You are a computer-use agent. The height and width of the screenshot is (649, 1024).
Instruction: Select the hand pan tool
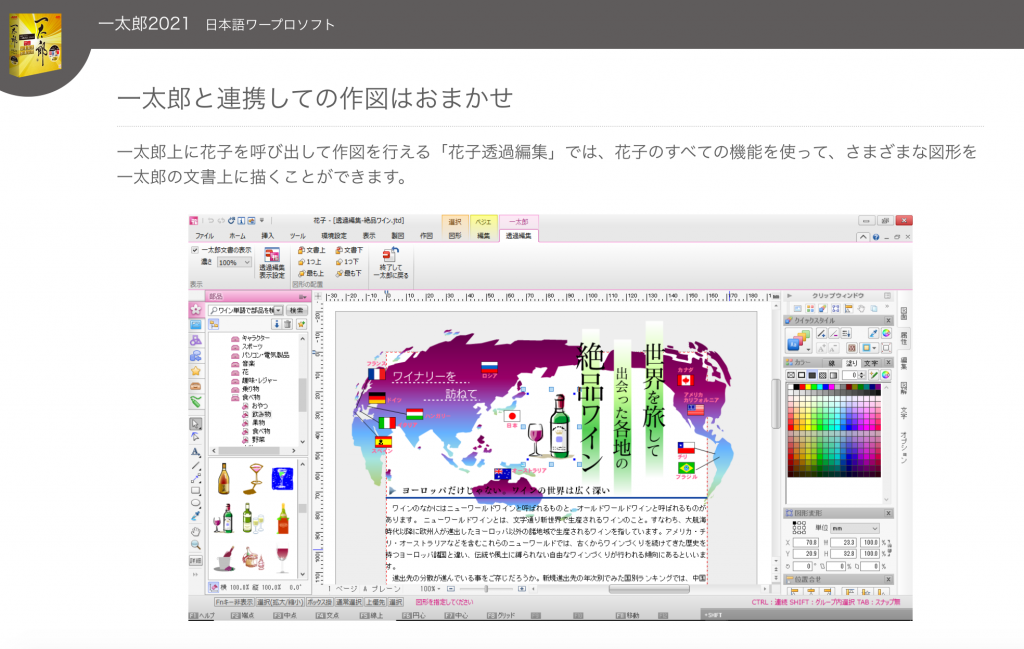[x=196, y=531]
